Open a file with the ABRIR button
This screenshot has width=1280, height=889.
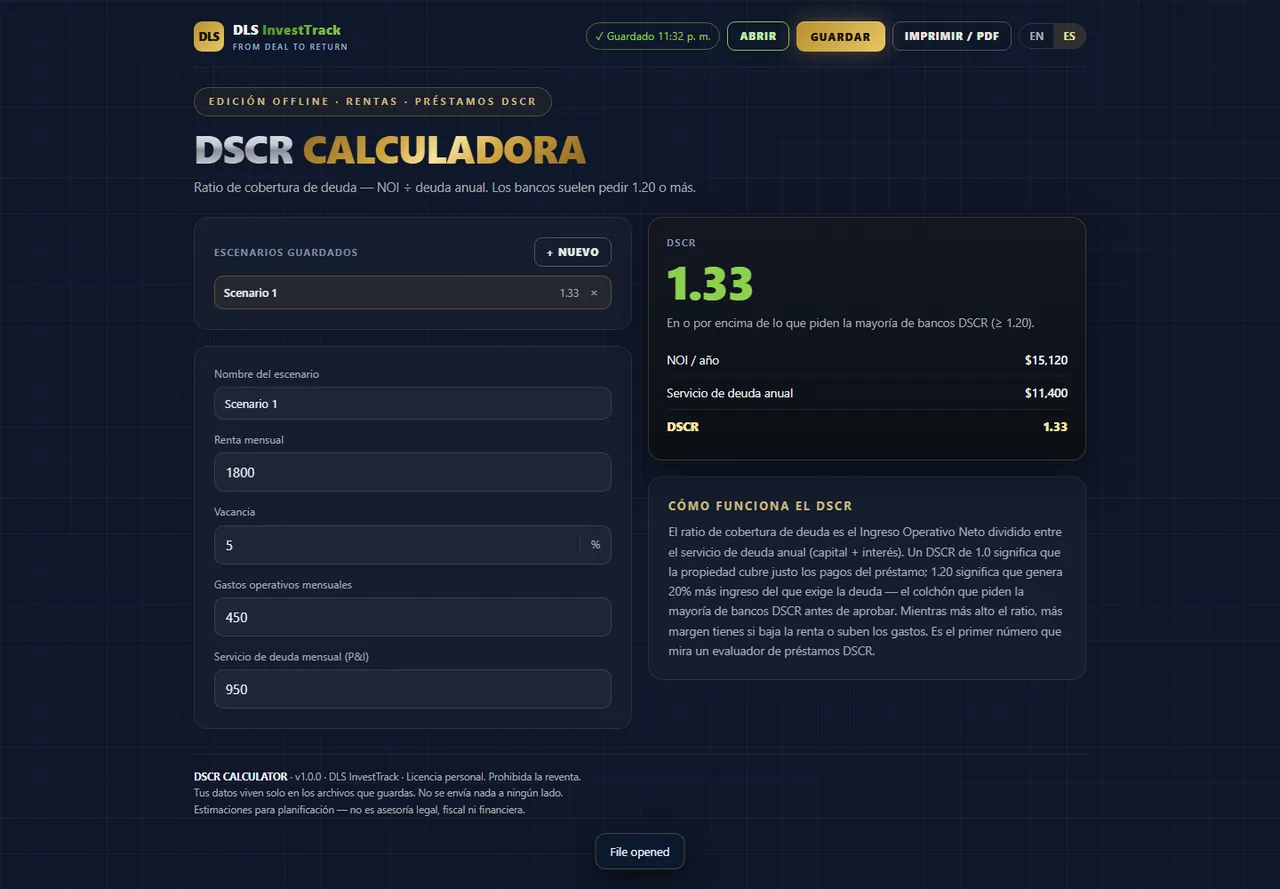(758, 36)
